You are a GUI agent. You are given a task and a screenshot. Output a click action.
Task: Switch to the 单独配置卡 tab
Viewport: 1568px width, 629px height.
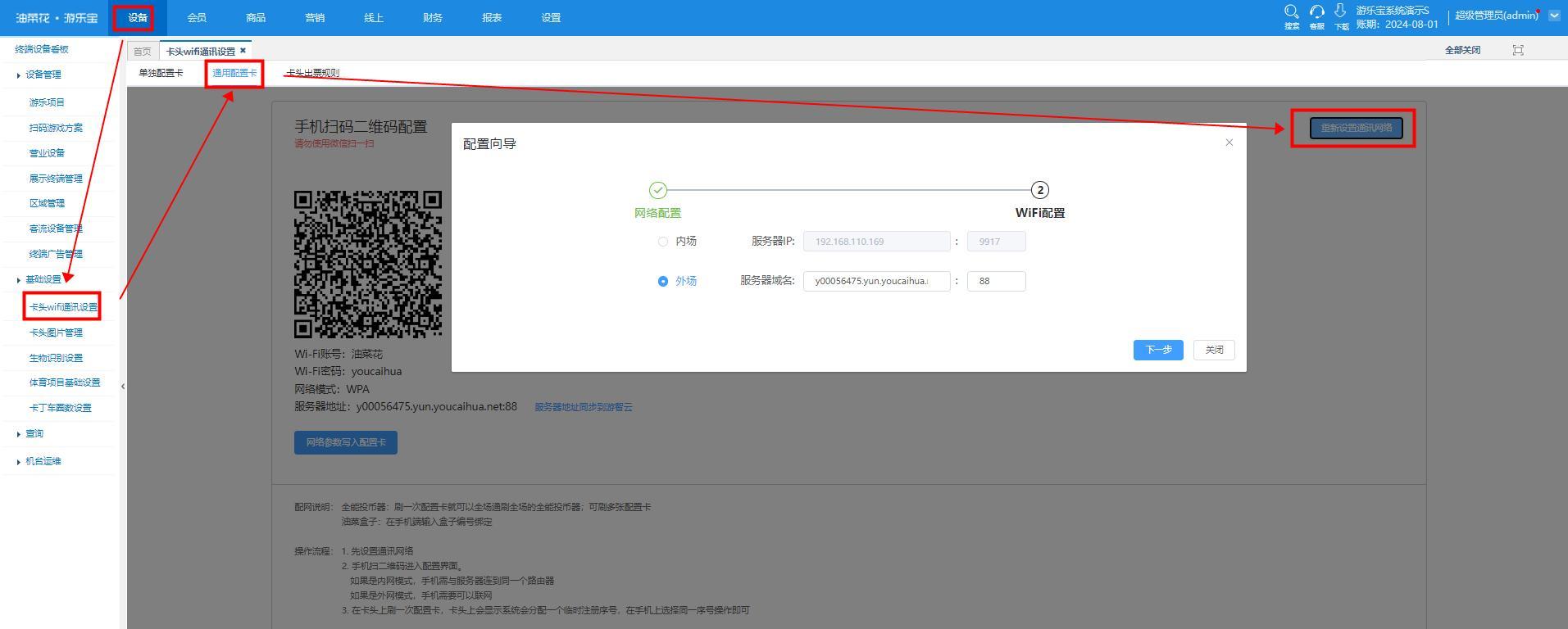(161, 73)
